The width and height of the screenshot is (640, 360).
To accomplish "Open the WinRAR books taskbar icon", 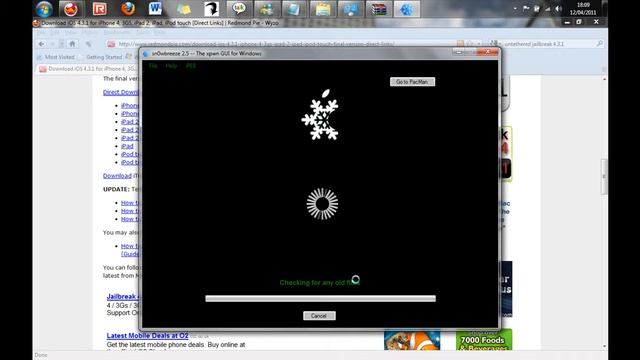I will click(x=378, y=9).
